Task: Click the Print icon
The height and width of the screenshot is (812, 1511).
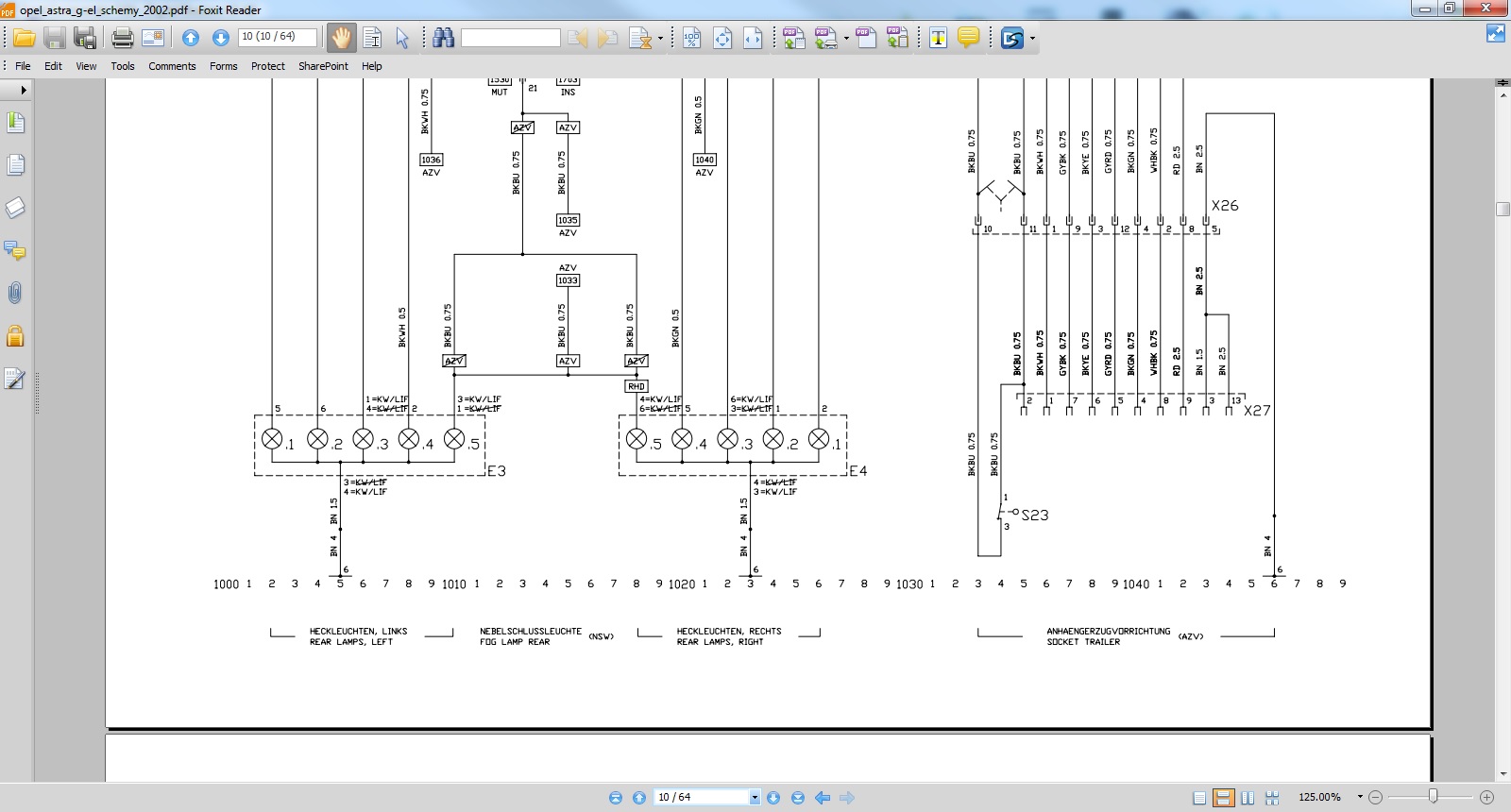Action: click(123, 38)
